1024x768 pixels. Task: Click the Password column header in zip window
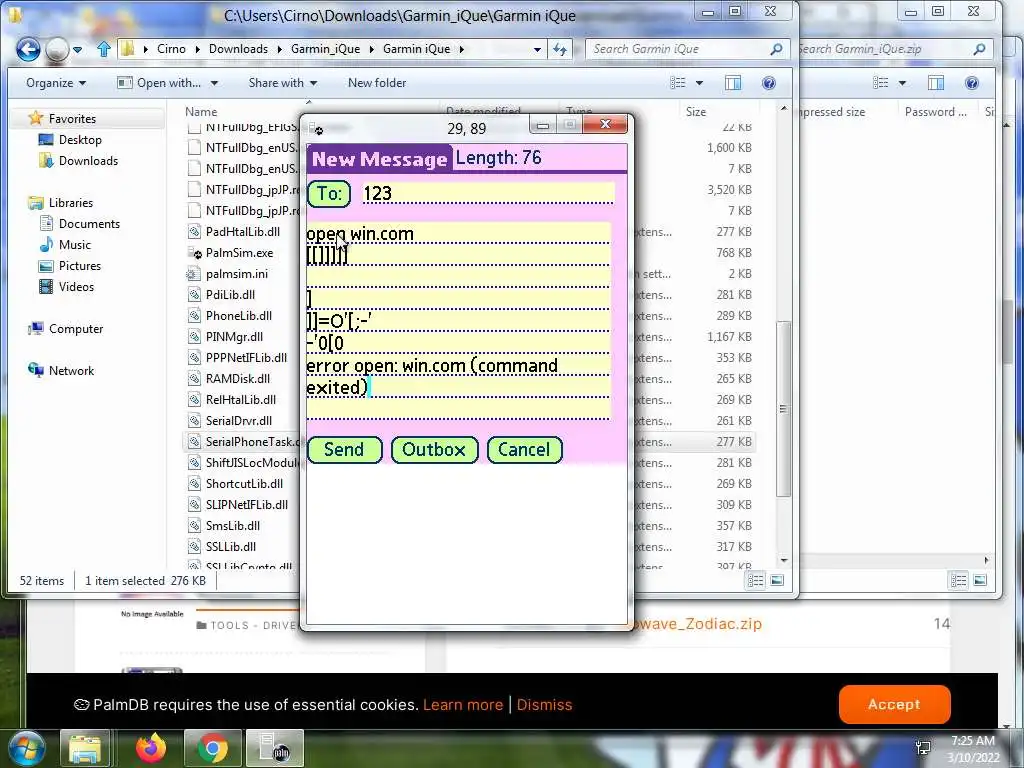(x=935, y=112)
